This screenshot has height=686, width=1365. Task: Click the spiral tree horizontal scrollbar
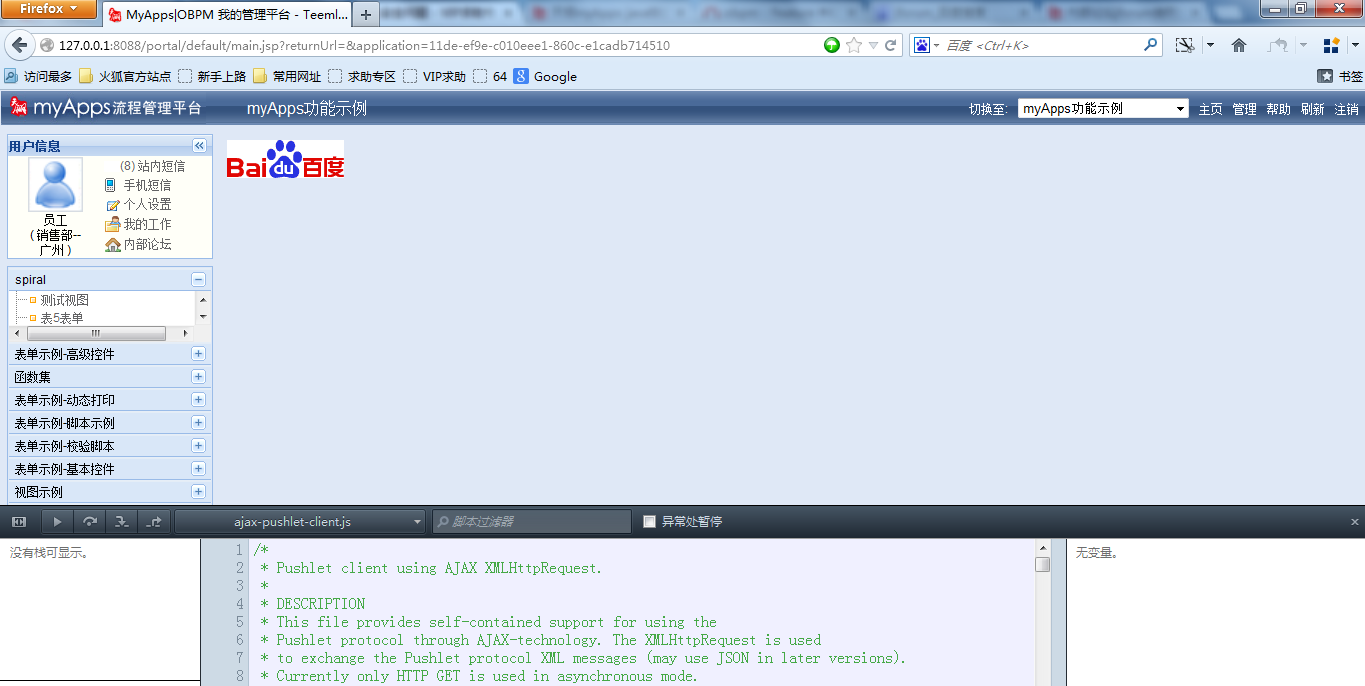96,333
